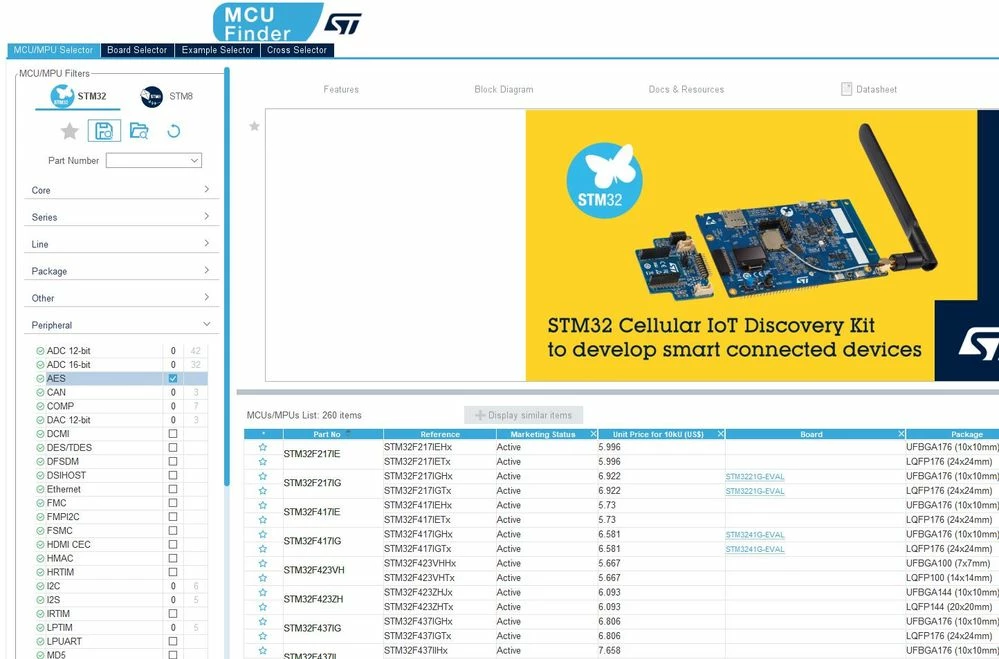Switch to the MCU/MPU Selector tab
The width and height of the screenshot is (999, 659).
click(53, 50)
